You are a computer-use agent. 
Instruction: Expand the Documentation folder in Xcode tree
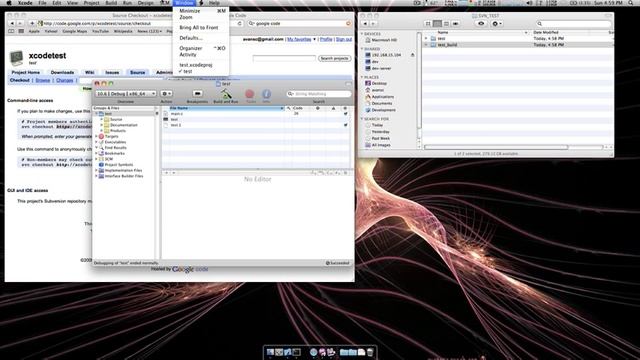coord(102,125)
